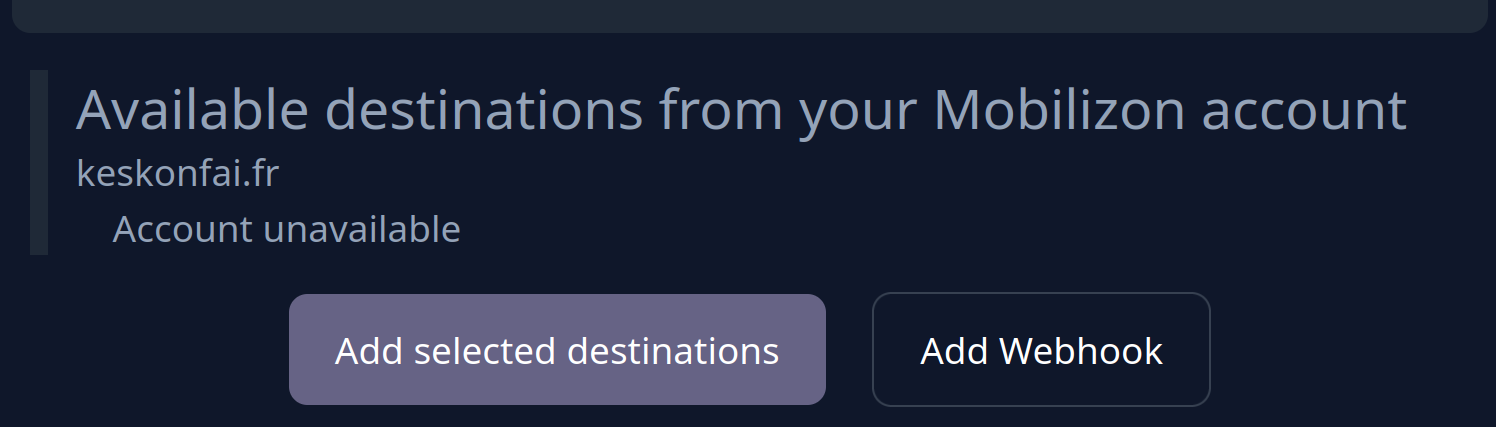Click the Account unavailable message
This screenshot has height=427, width=1496.
tap(286, 229)
